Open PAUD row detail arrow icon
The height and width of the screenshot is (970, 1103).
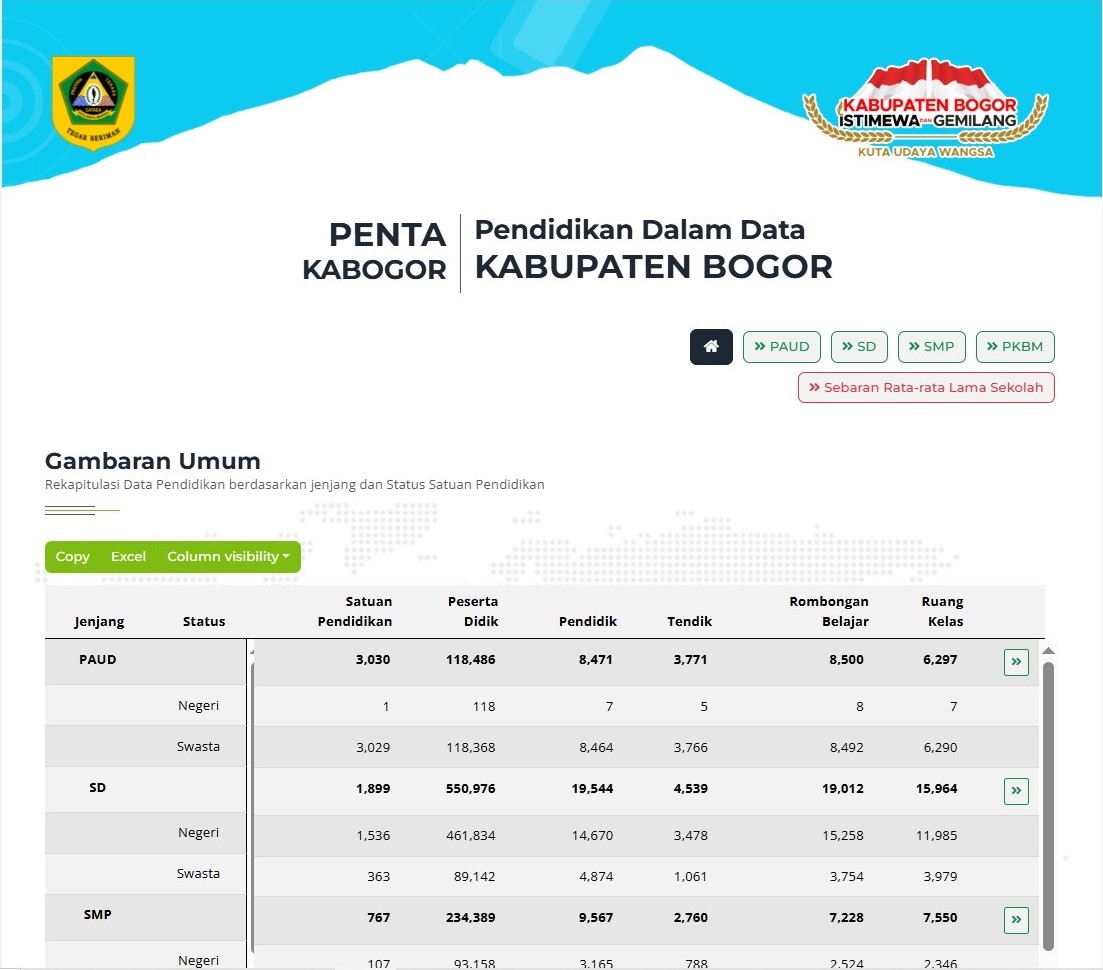(1016, 662)
